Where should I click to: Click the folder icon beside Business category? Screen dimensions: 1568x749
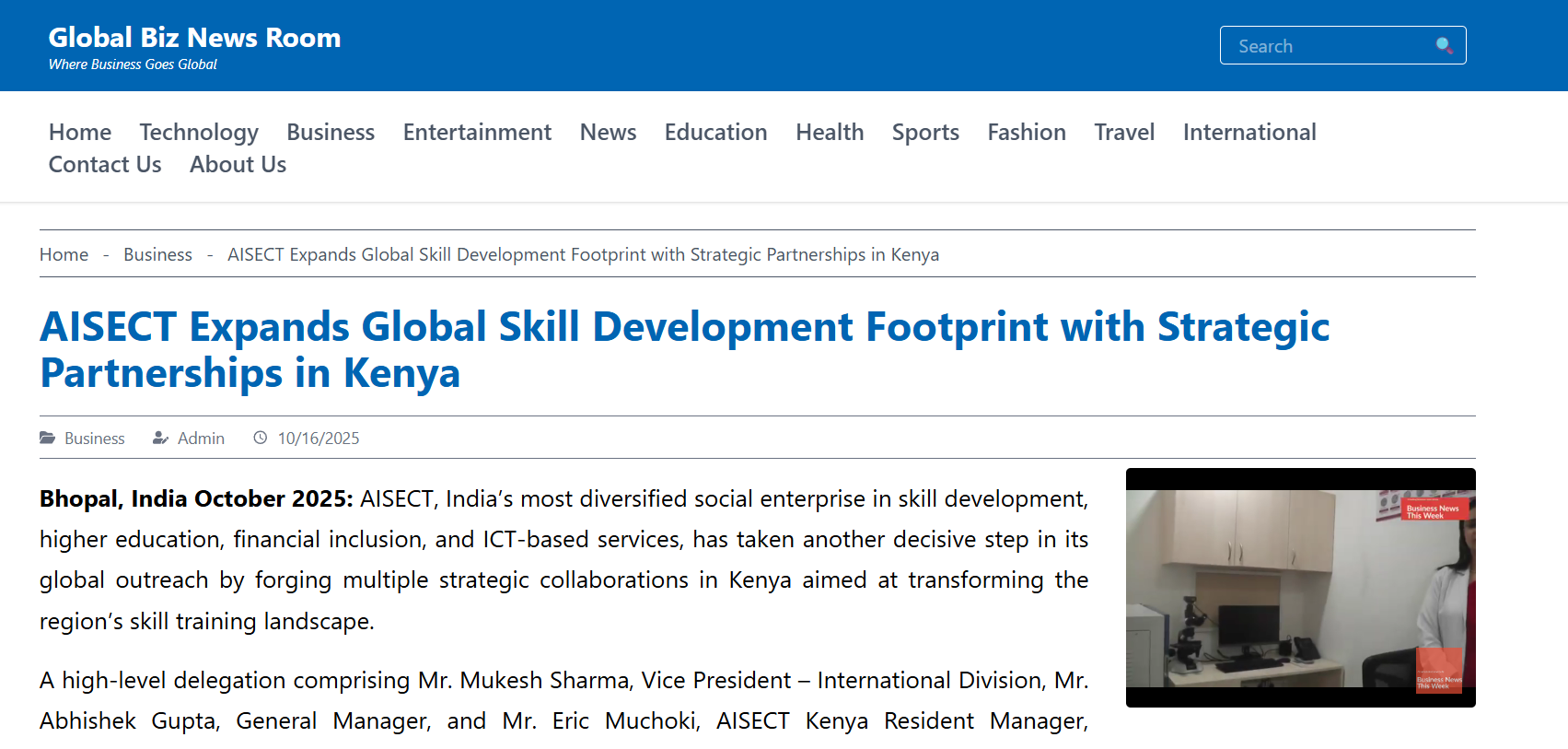tap(47, 438)
